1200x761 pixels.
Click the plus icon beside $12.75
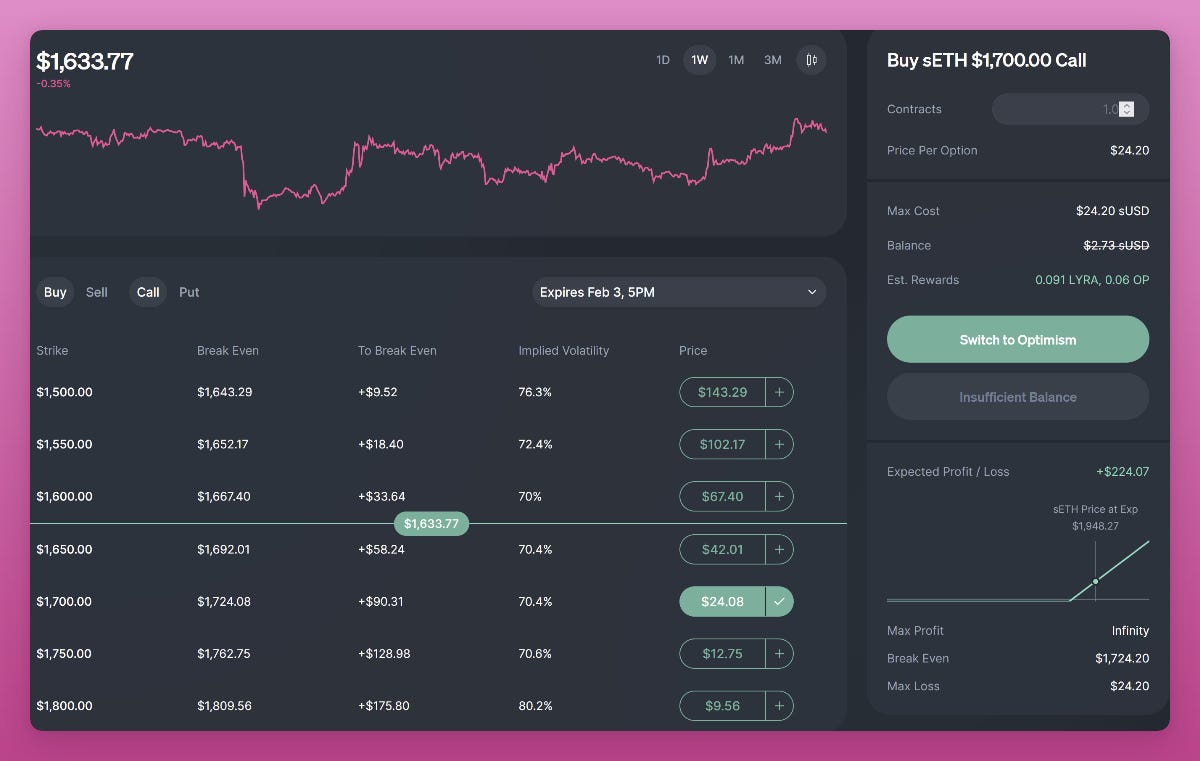pyautogui.click(x=779, y=653)
